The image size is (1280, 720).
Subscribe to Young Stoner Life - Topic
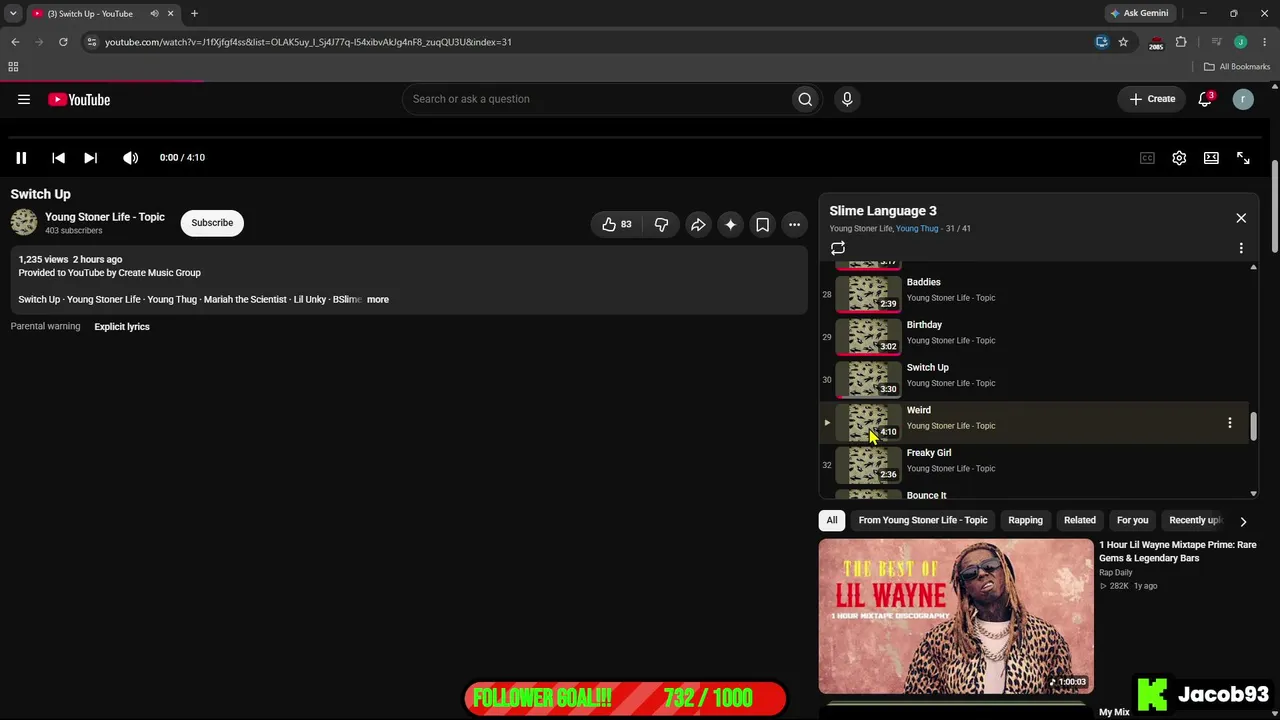(x=212, y=223)
